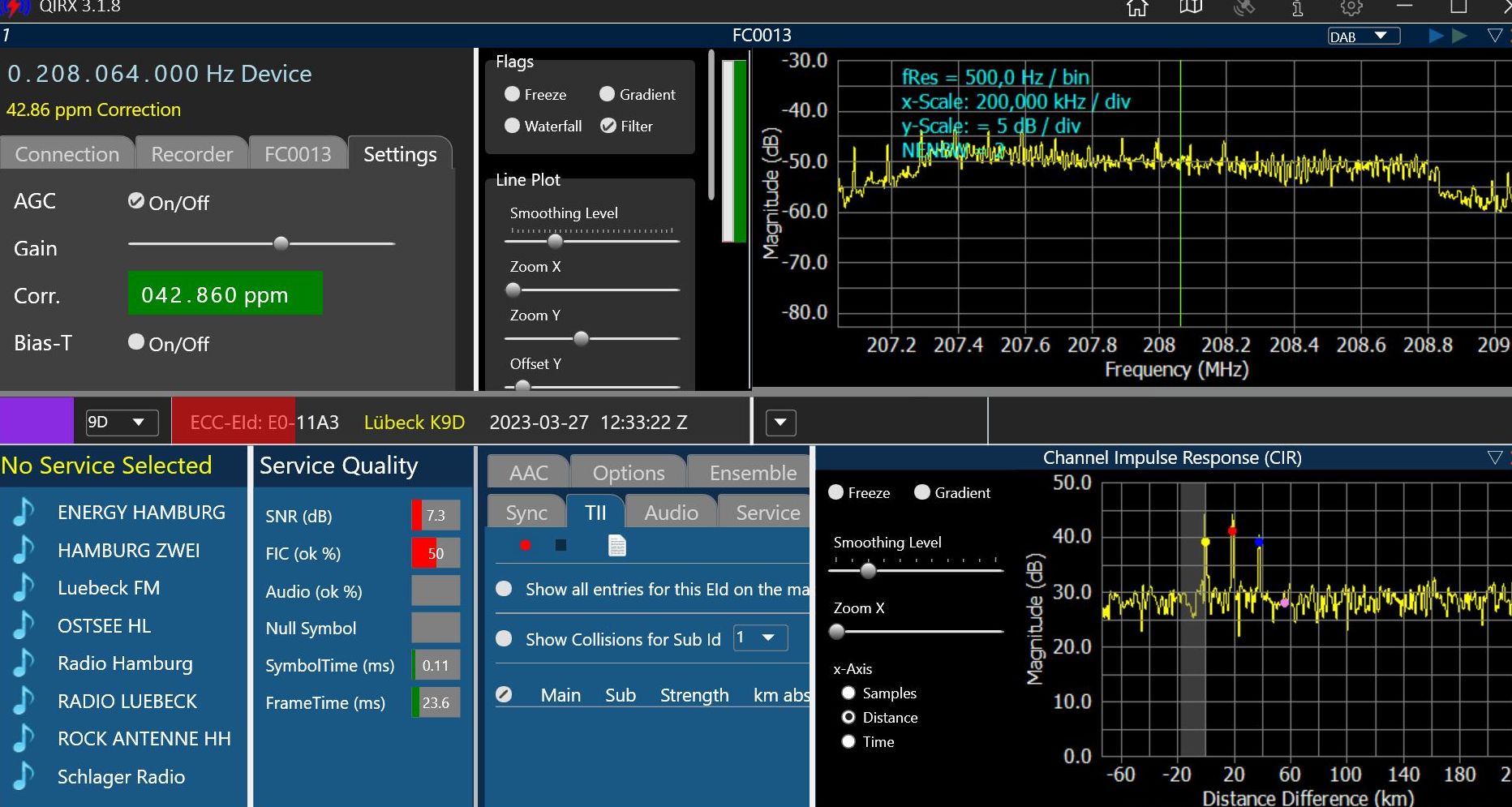The image size is (1512, 807).
Task: Click the Home icon in title bar
Action: tap(1137, 8)
